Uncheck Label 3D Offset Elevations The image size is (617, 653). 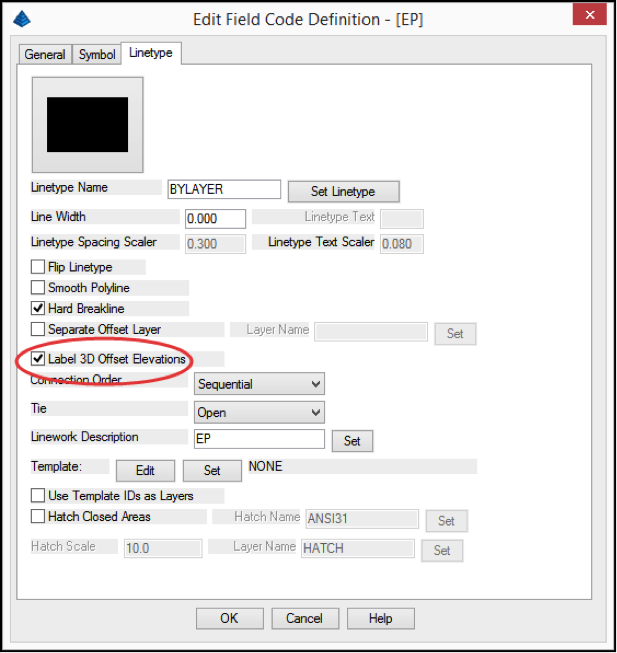(x=38, y=359)
